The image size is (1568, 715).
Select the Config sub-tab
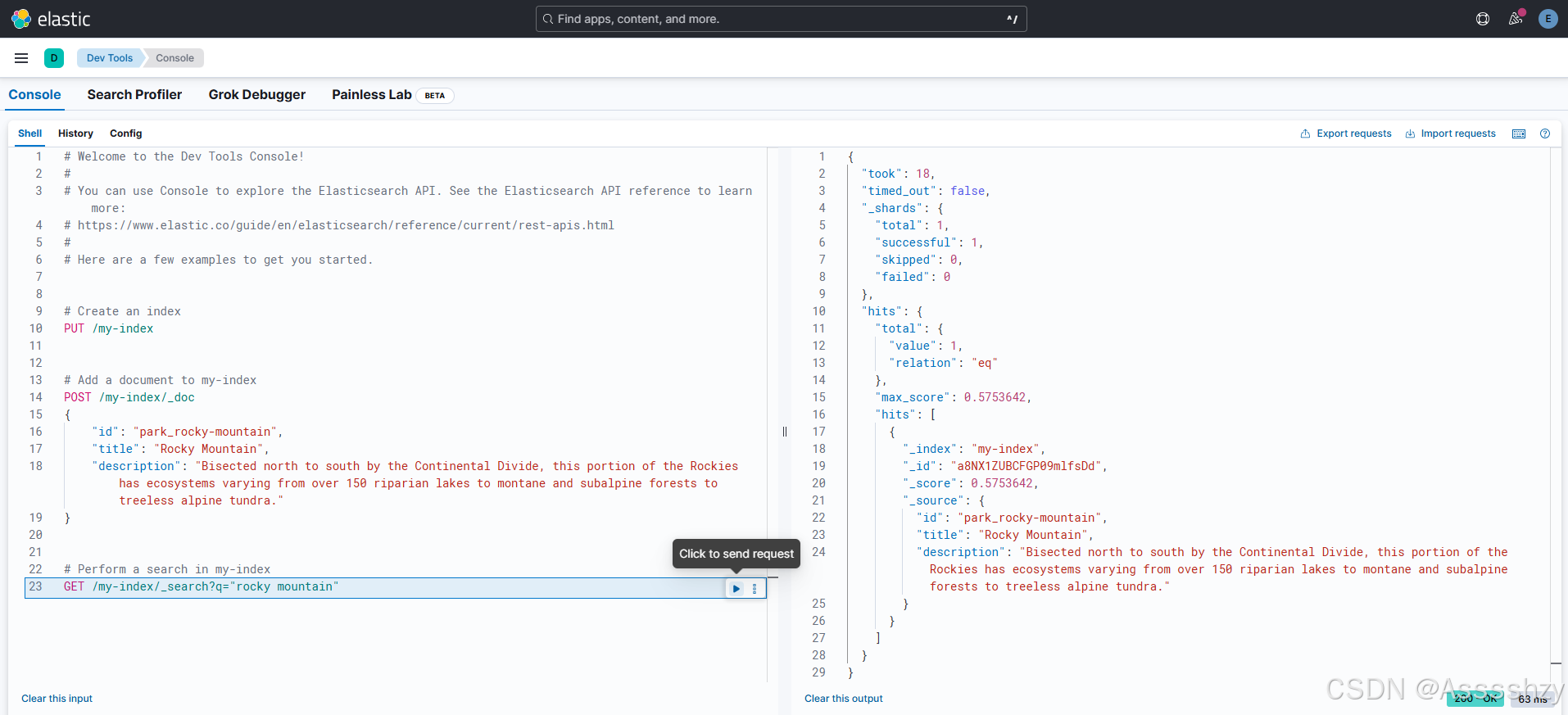click(x=126, y=133)
